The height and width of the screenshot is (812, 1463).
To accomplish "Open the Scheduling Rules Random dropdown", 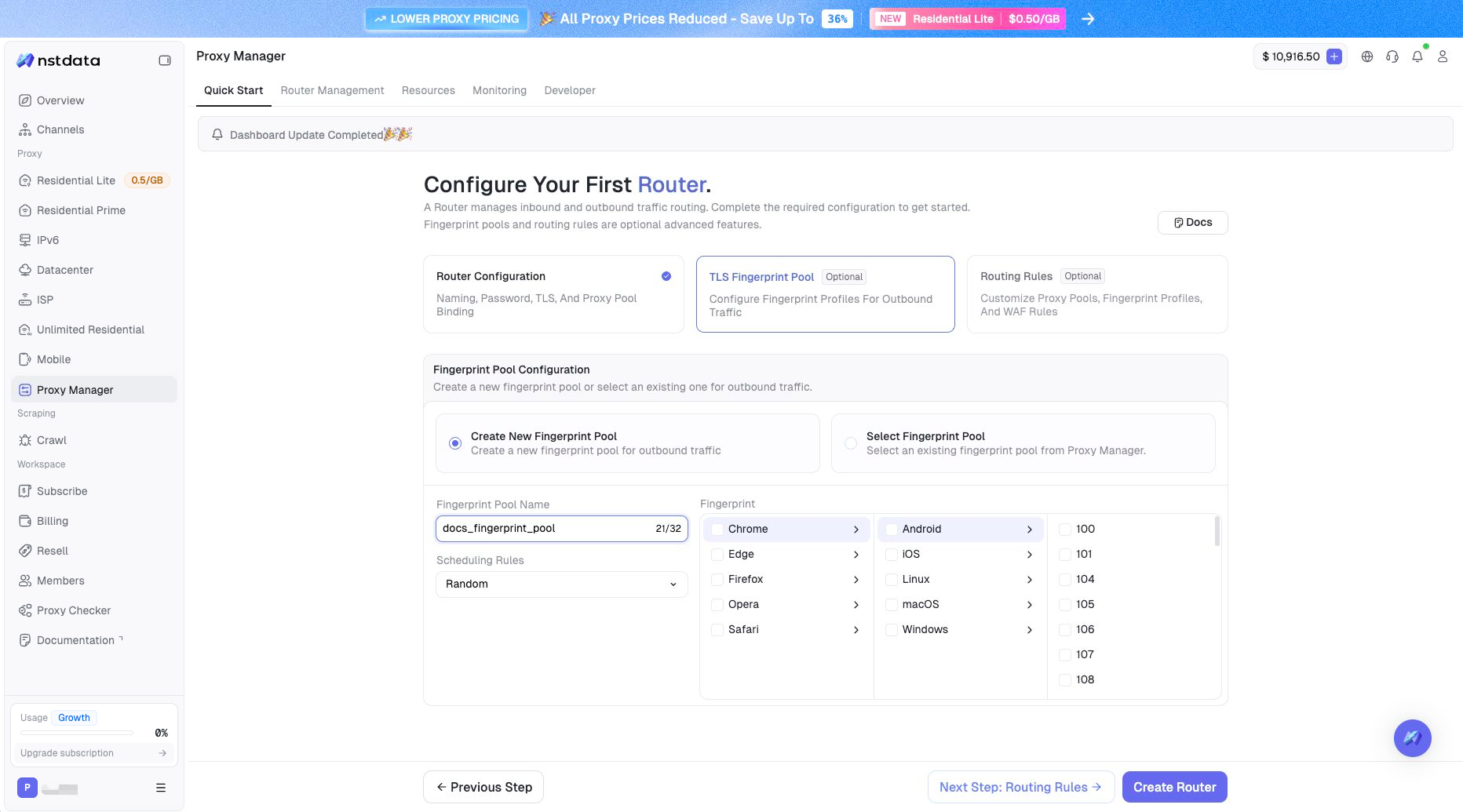I will (562, 584).
